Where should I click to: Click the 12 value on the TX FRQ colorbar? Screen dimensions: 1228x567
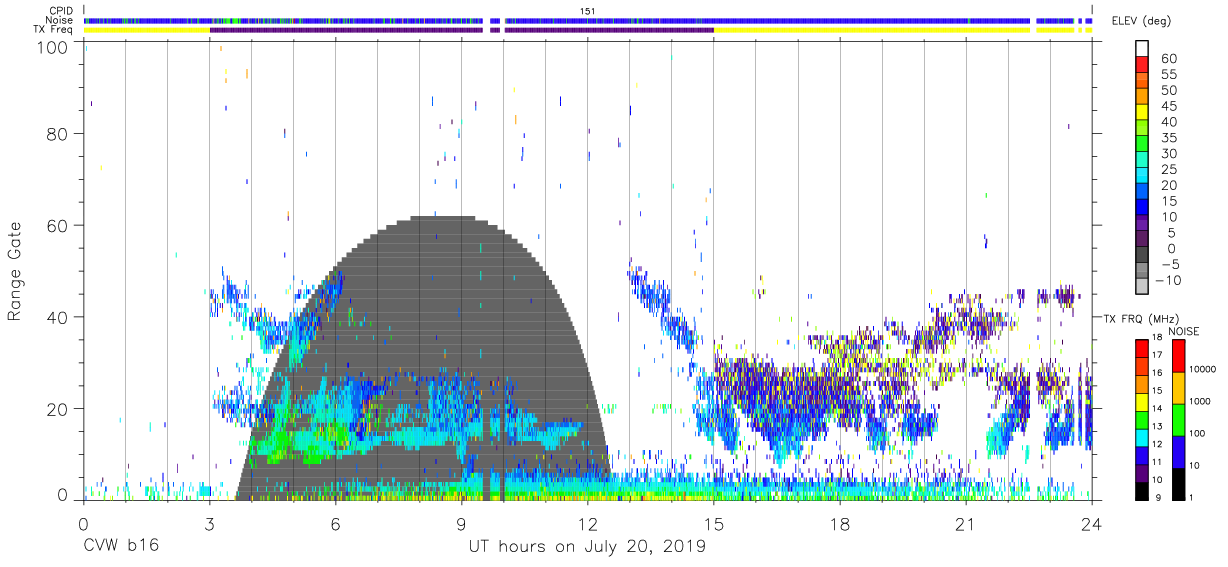(x=1160, y=444)
